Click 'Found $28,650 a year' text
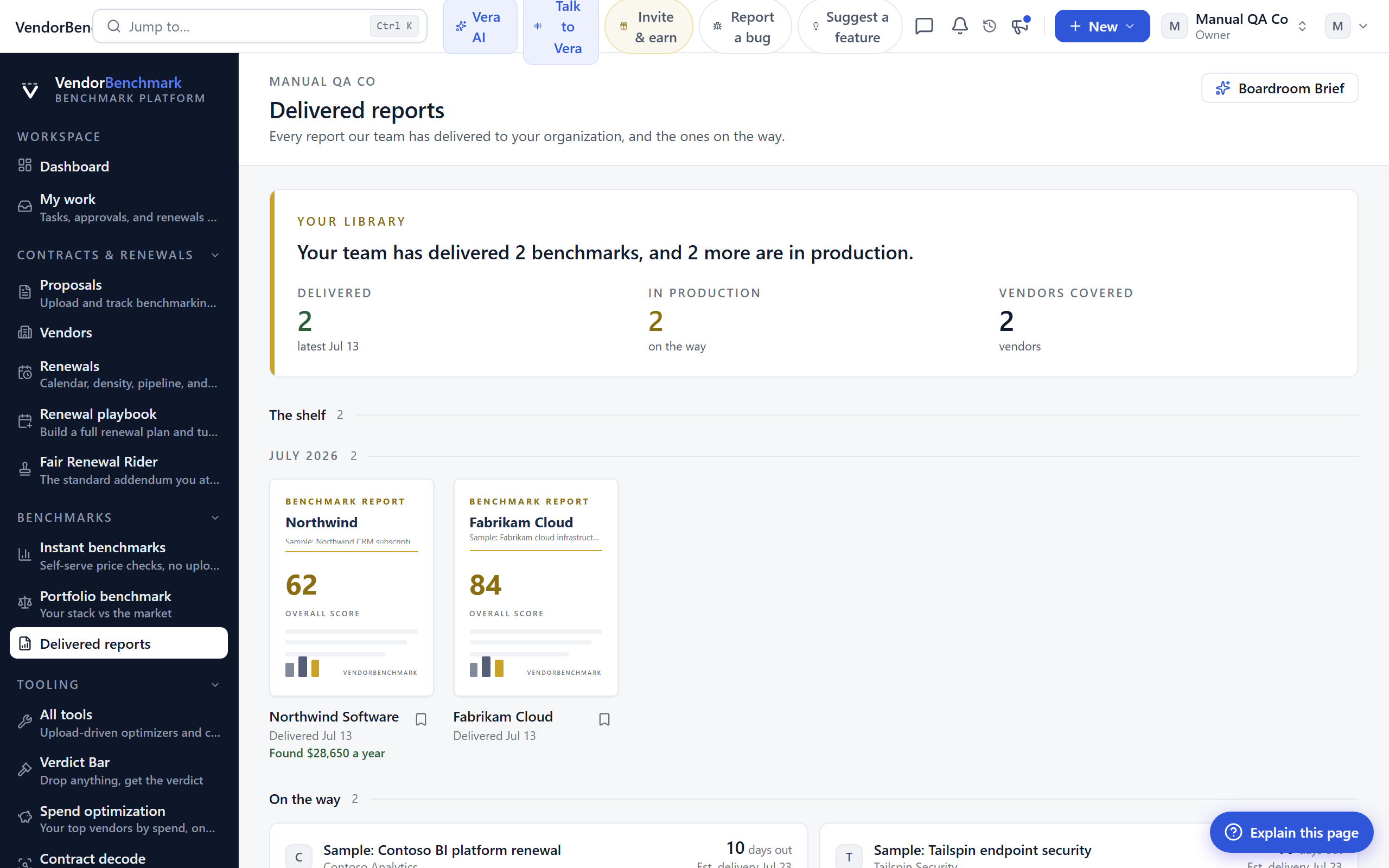The width and height of the screenshot is (1389, 868). pyautogui.click(x=327, y=753)
